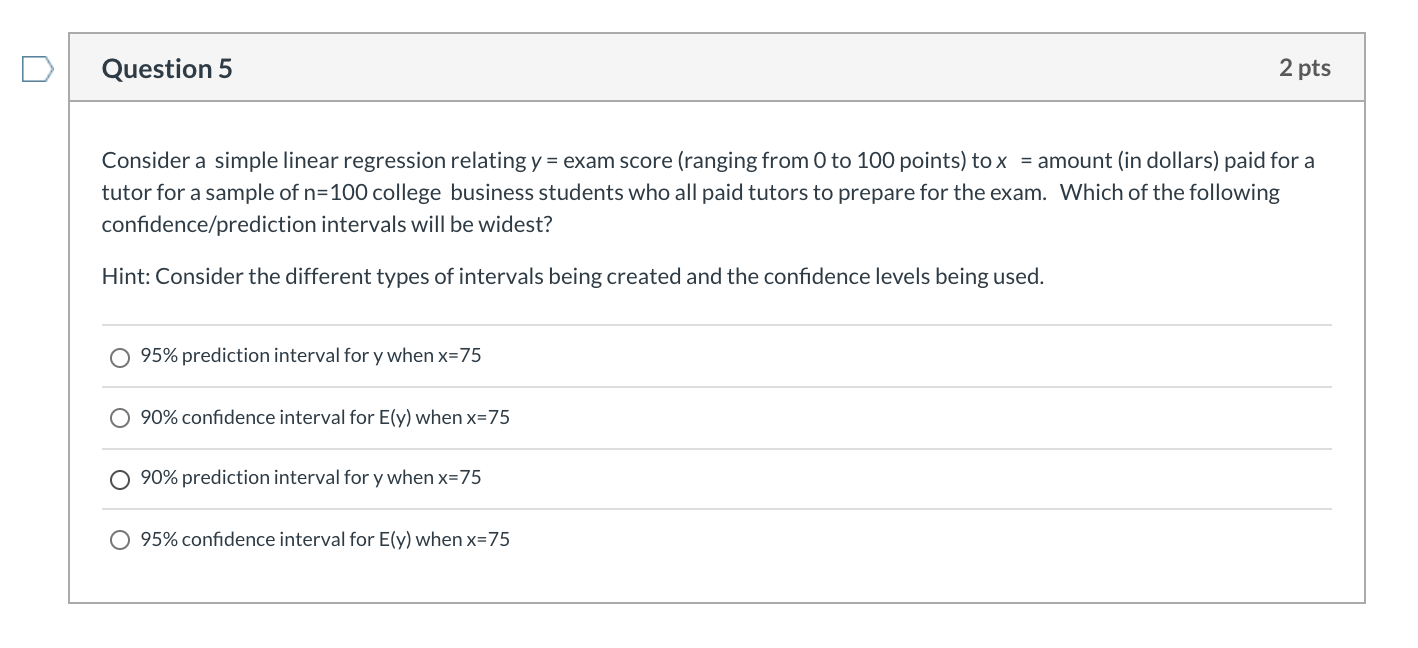Click the divider above the answer options

[x=716, y=324]
